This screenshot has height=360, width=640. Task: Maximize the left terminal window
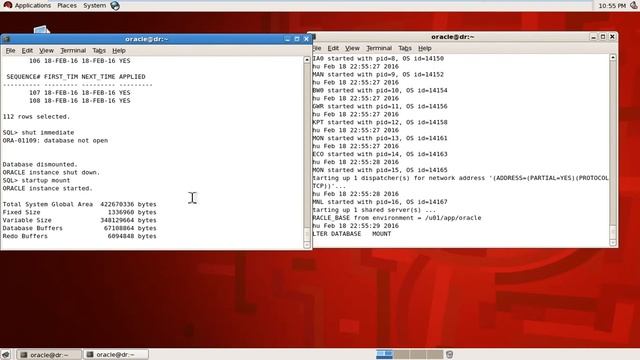coord(297,39)
